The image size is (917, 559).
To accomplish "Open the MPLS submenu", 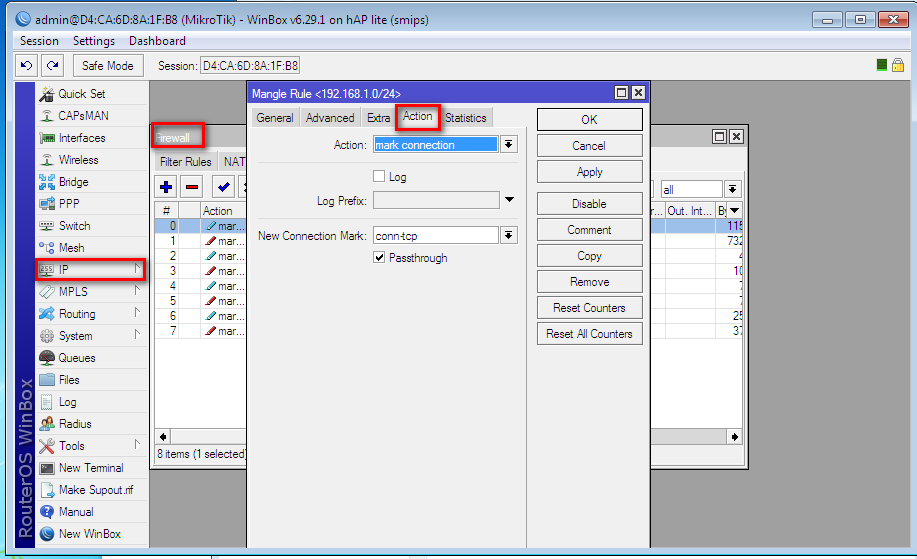I will click(91, 292).
